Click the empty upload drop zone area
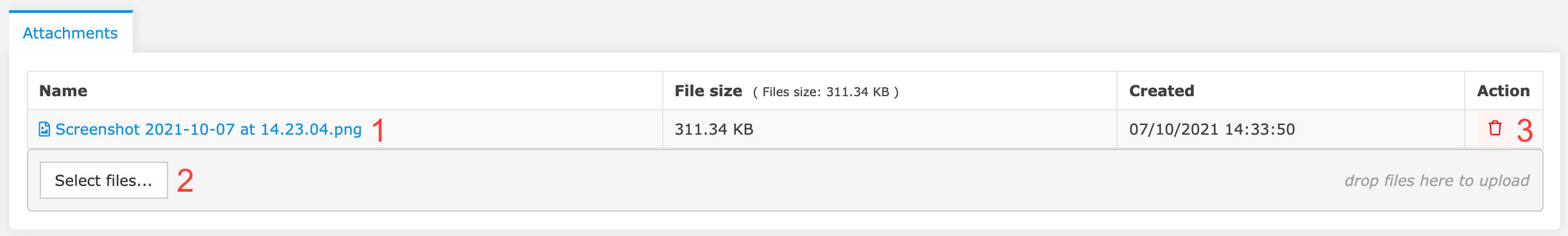 pos(757,180)
